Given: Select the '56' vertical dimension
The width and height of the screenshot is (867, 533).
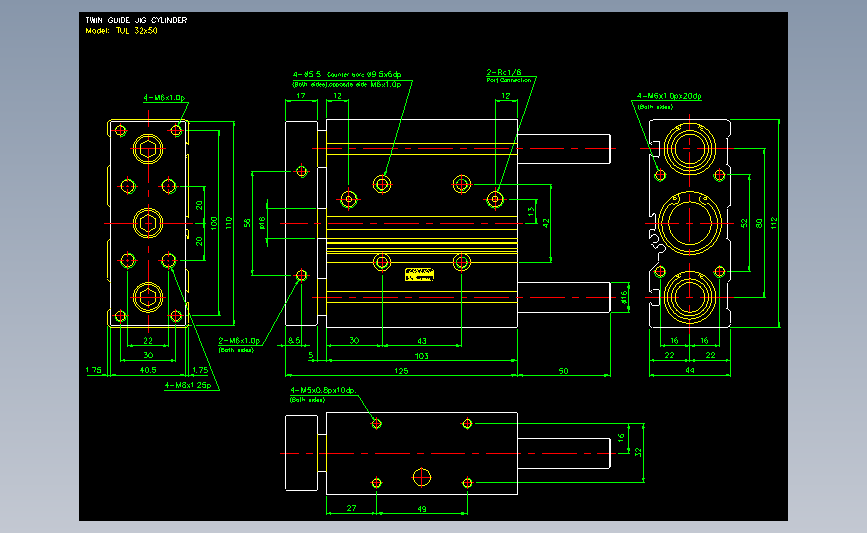Looking at the screenshot, I should point(247,223).
